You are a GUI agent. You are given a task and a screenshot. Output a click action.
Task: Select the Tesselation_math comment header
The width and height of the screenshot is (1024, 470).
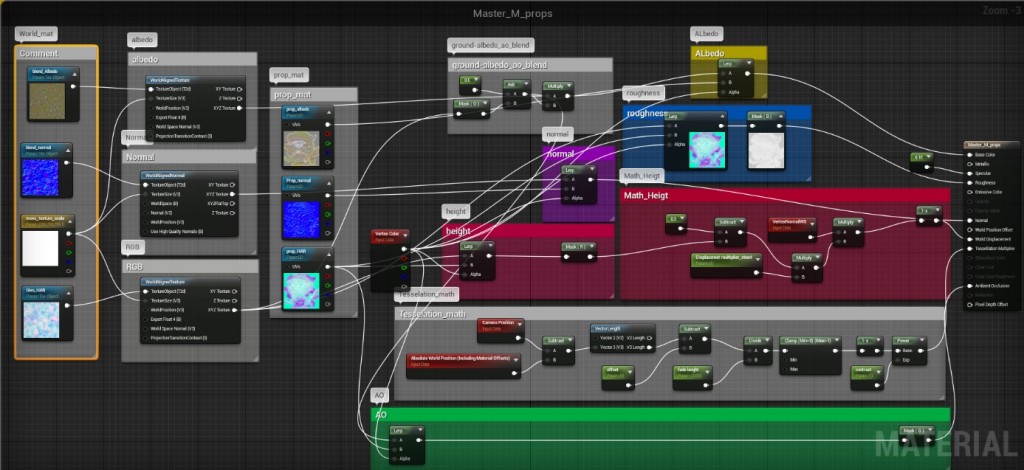coord(669,313)
